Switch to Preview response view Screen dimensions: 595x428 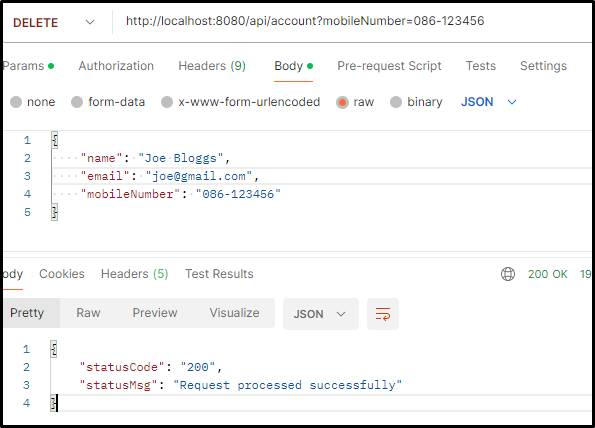coord(155,313)
